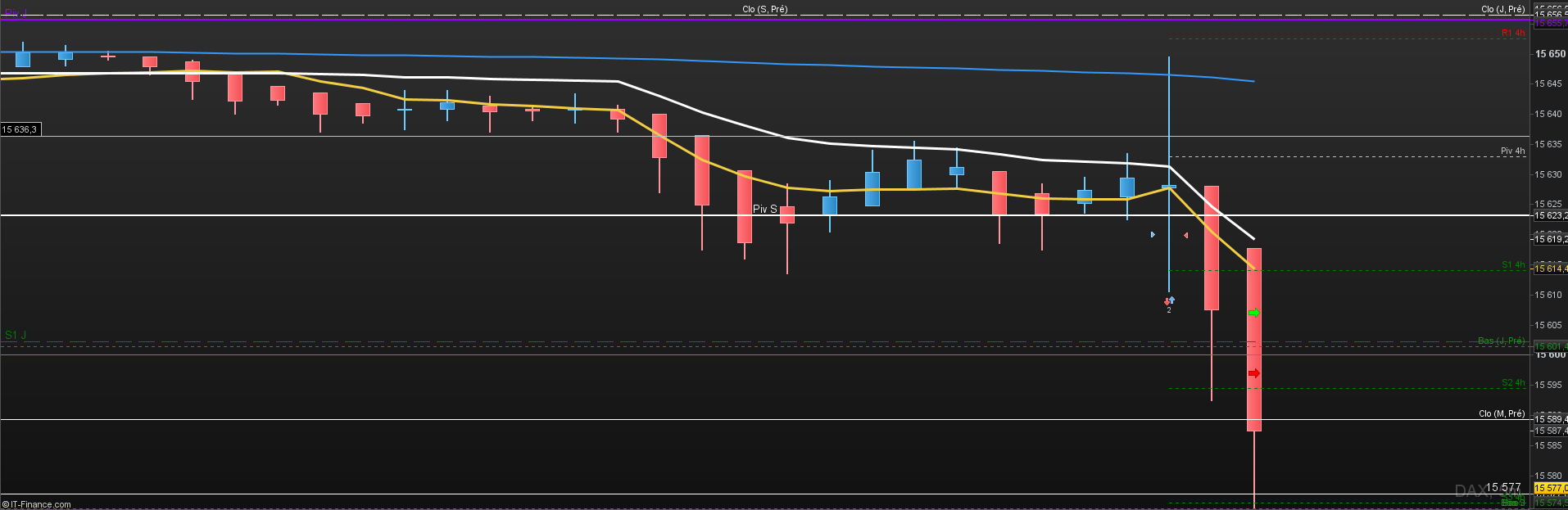This screenshot has height=510, width=1568.
Task: Click the 15 635 axis value
Action: click(x=1548, y=144)
